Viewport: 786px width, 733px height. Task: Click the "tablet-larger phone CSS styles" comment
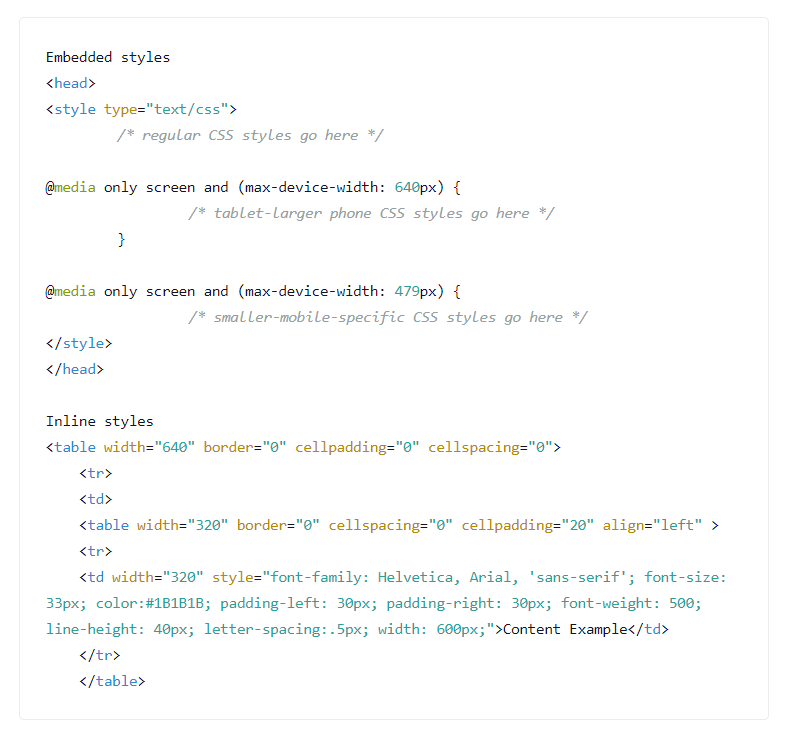(x=370, y=213)
